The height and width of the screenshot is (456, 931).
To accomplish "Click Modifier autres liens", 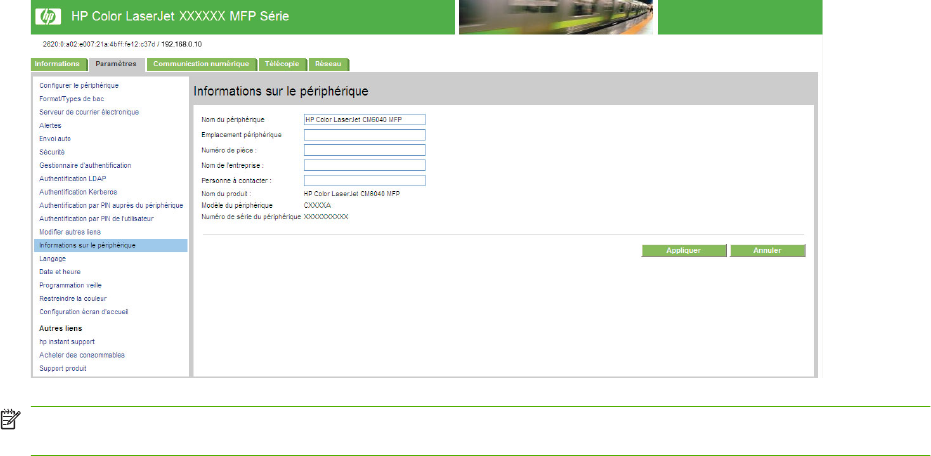I will 70,232.
